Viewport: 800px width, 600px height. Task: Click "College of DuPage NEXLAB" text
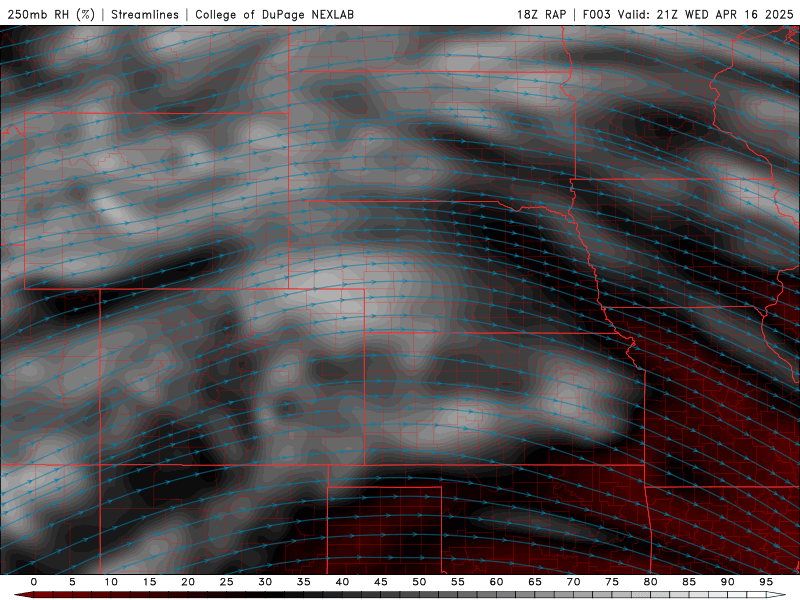click(x=274, y=14)
